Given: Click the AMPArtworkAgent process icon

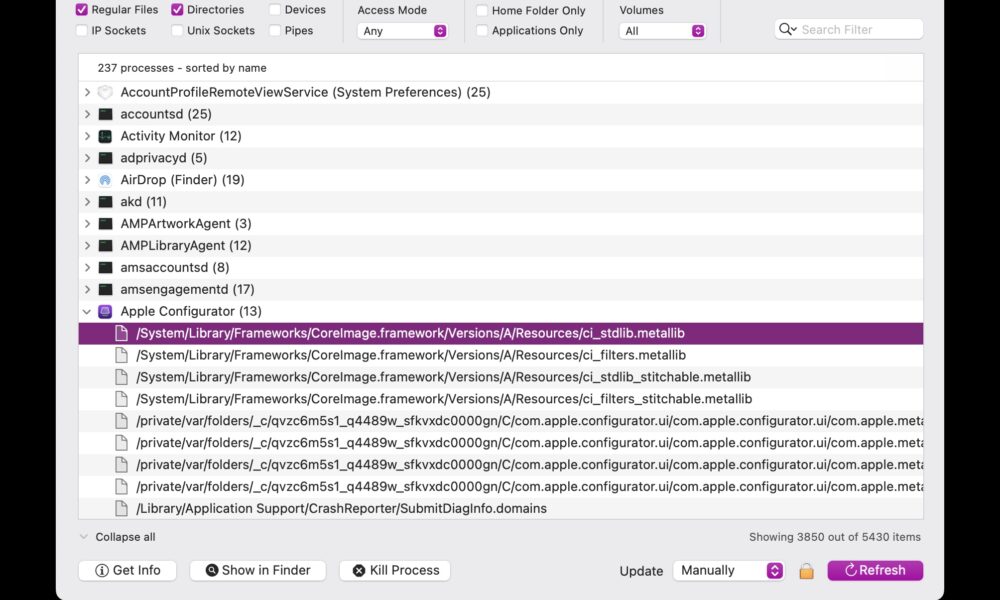Looking at the screenshot, I should point(105,224).
